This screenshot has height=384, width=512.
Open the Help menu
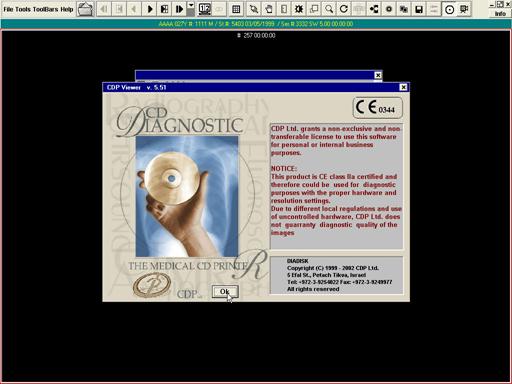click(67, 9)
